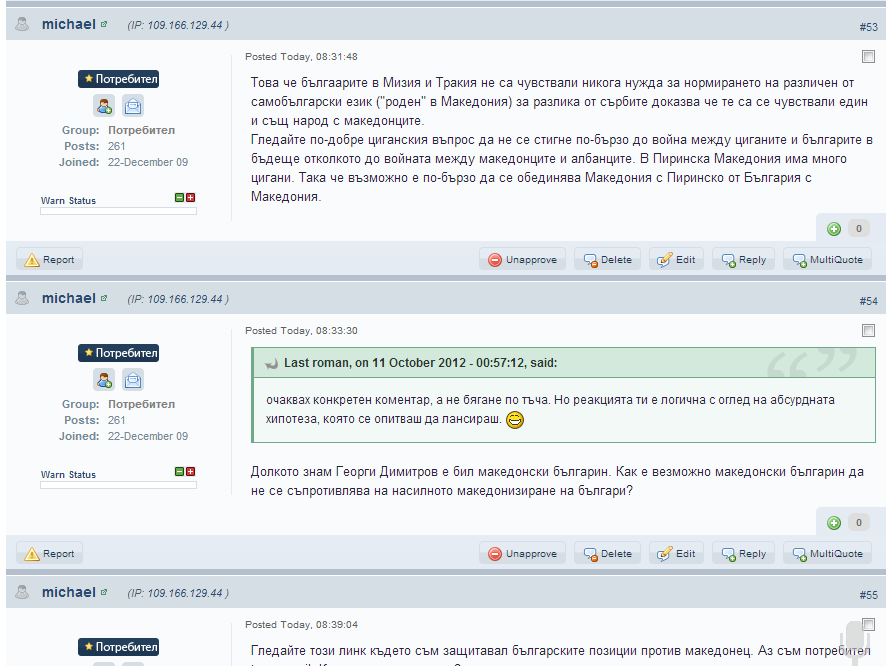Image resolution: width=887 pixels, height=666 pixels.
Task: Open profile popup icon beside michael in post #53
Action: tap(104, 24)
